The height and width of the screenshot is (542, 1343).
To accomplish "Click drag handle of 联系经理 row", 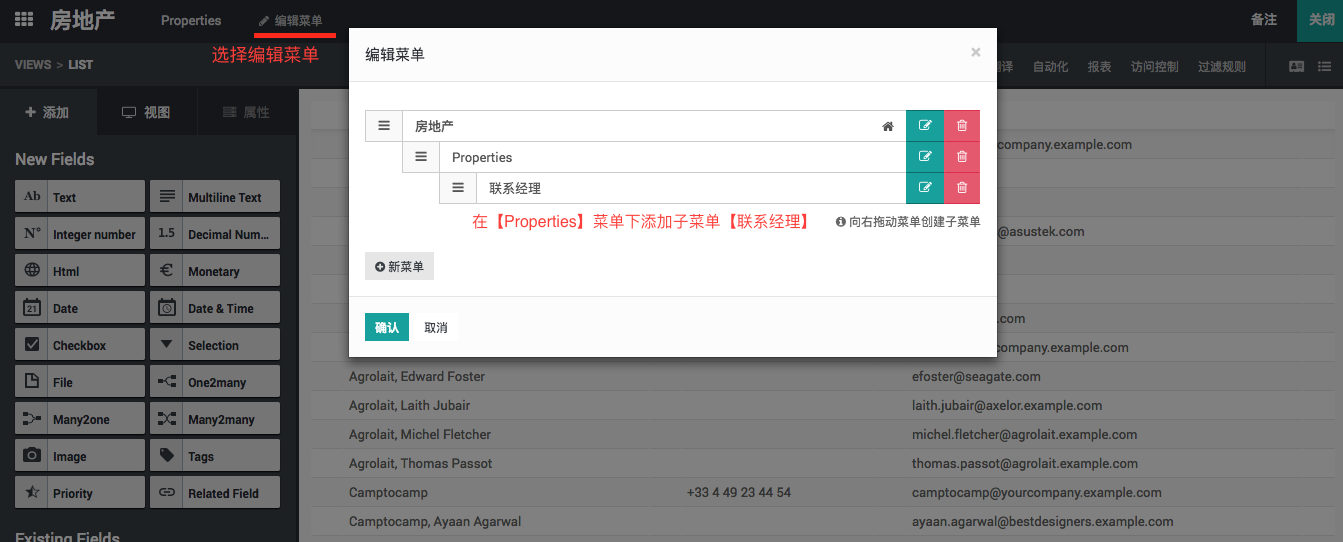I will 458,188.
